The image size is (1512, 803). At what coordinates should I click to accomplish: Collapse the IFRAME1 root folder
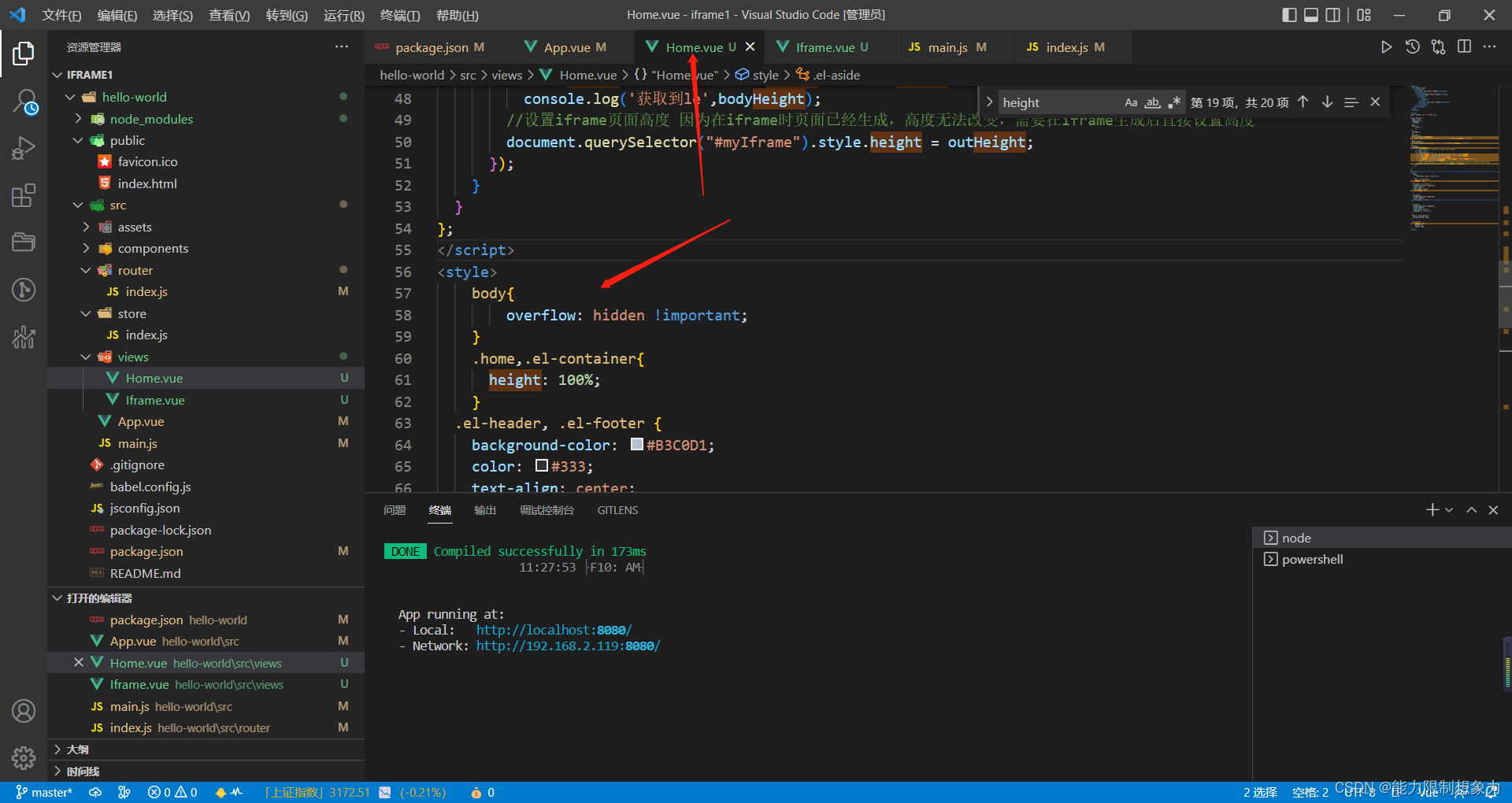57,75
